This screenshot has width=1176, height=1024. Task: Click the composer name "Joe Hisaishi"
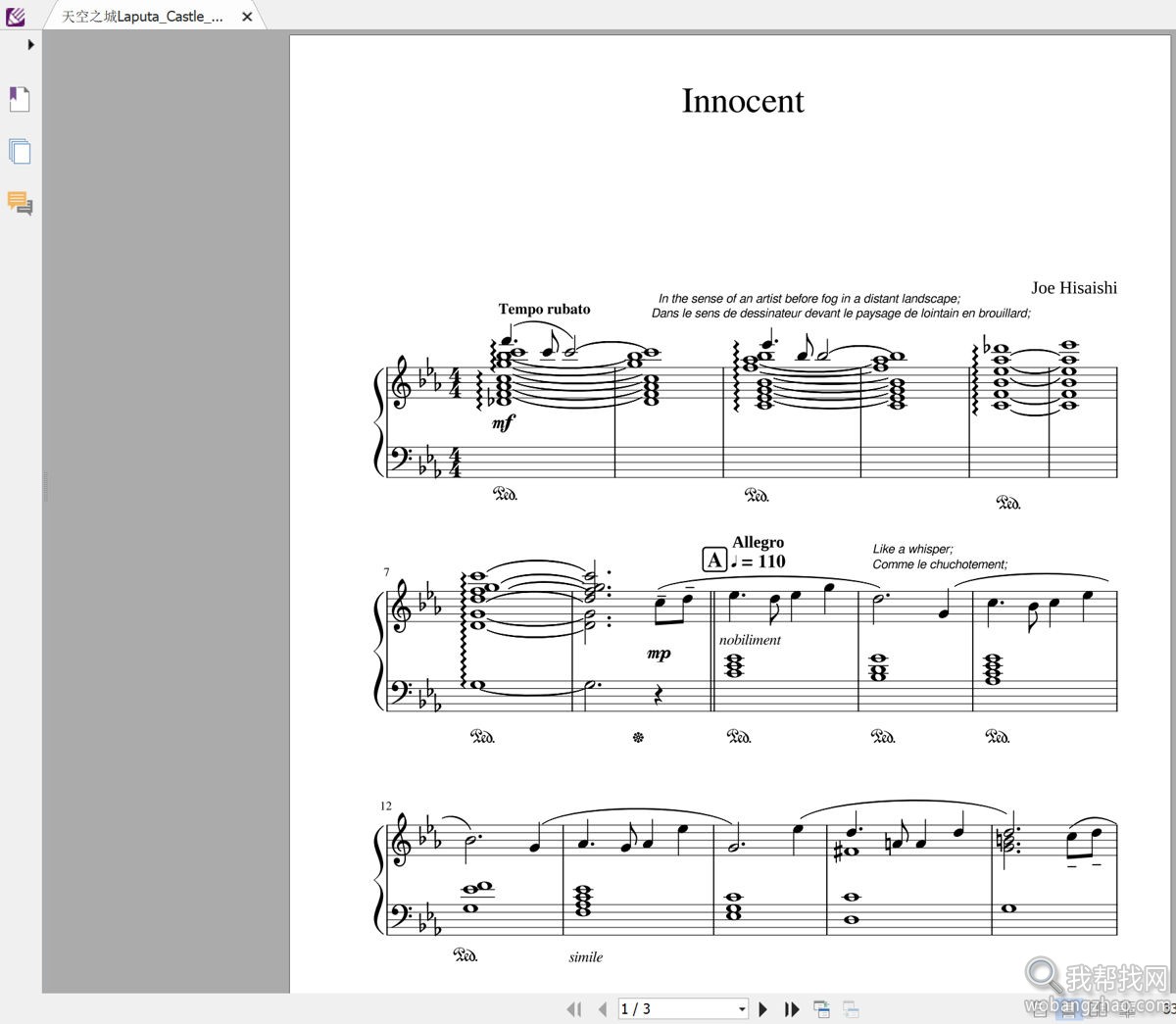pos(1074,287)
